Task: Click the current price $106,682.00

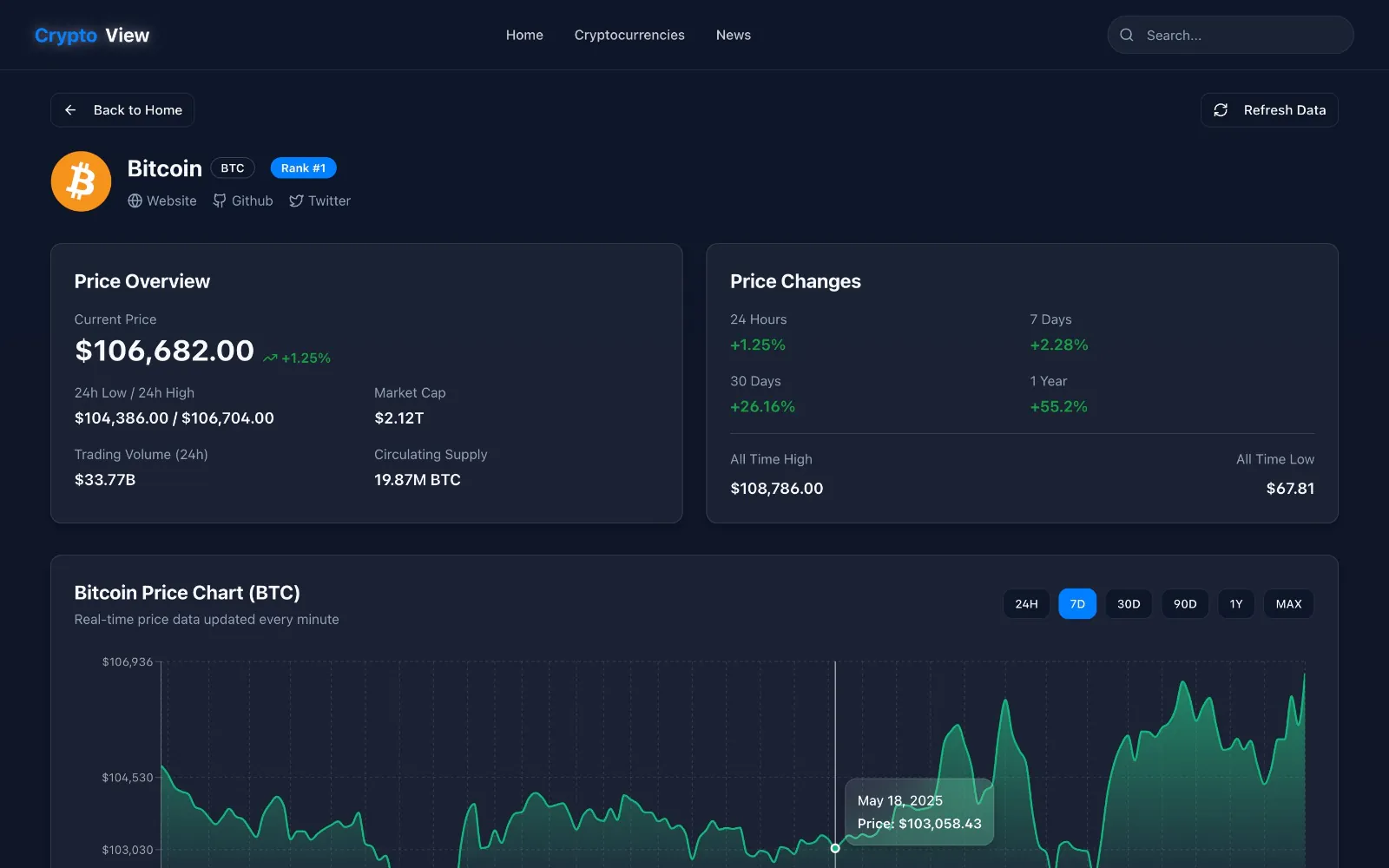Action: 164,351
